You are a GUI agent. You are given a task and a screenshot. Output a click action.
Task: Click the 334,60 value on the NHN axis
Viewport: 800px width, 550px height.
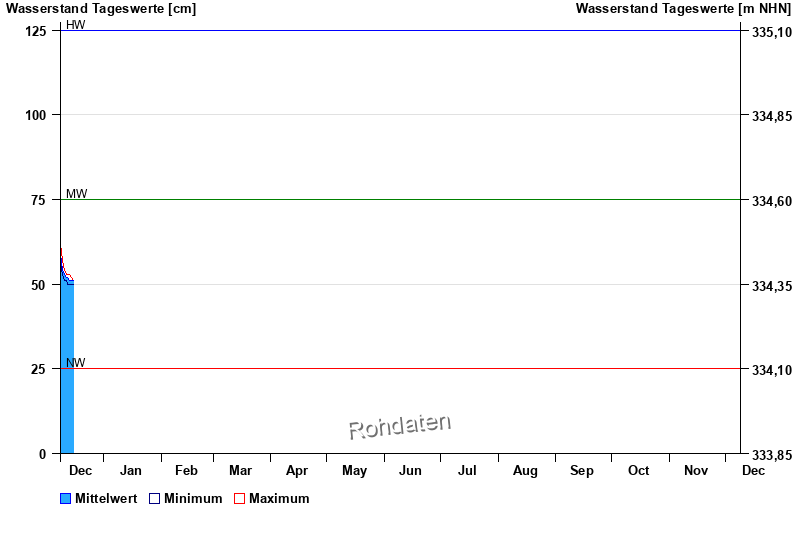(770, 201)
